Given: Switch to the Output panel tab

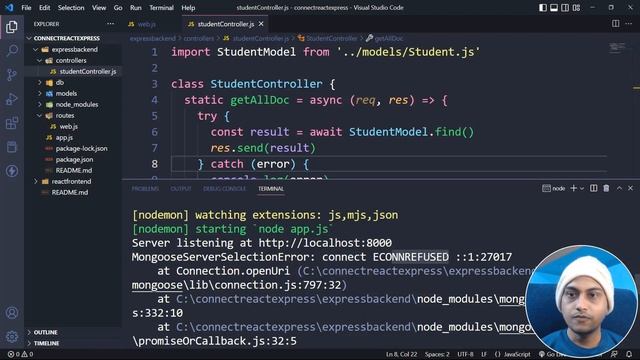Looking at the screenshot, I should (x=181, y=189).
